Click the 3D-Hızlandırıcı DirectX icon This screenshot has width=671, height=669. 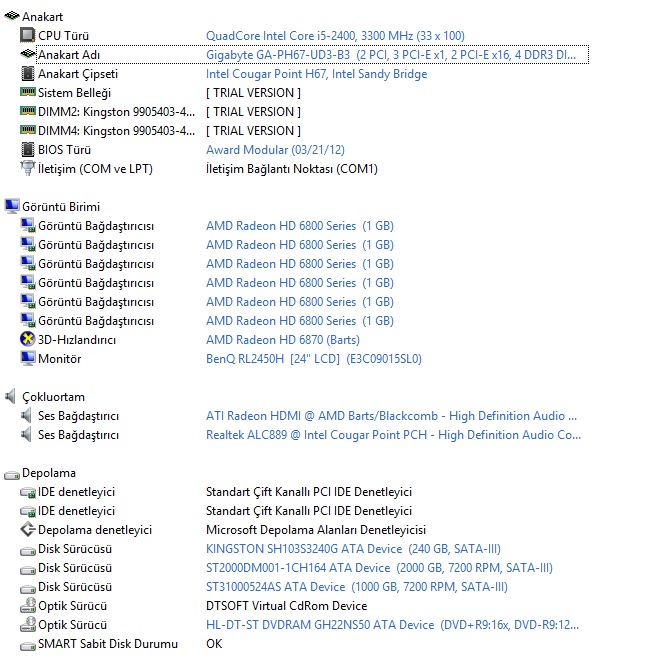(27, 339)
